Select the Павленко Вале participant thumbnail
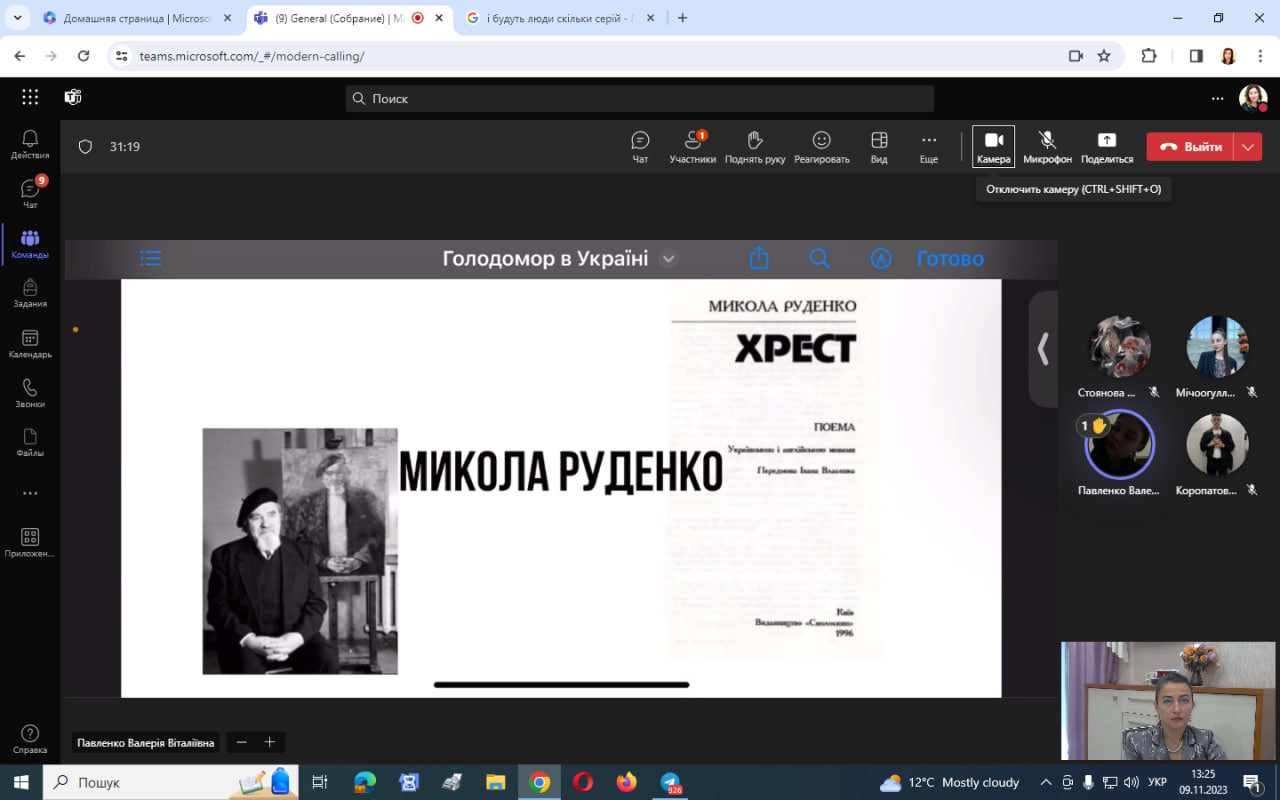 (x=1120, y=444)
